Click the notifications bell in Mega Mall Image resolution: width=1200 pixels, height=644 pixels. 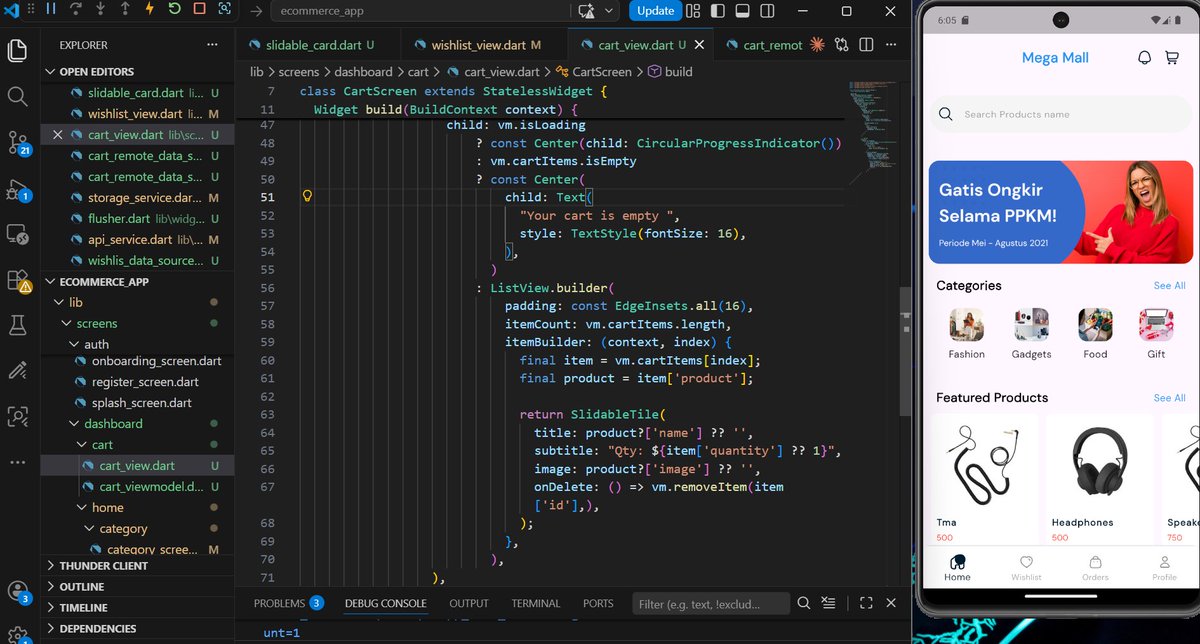1143,57
